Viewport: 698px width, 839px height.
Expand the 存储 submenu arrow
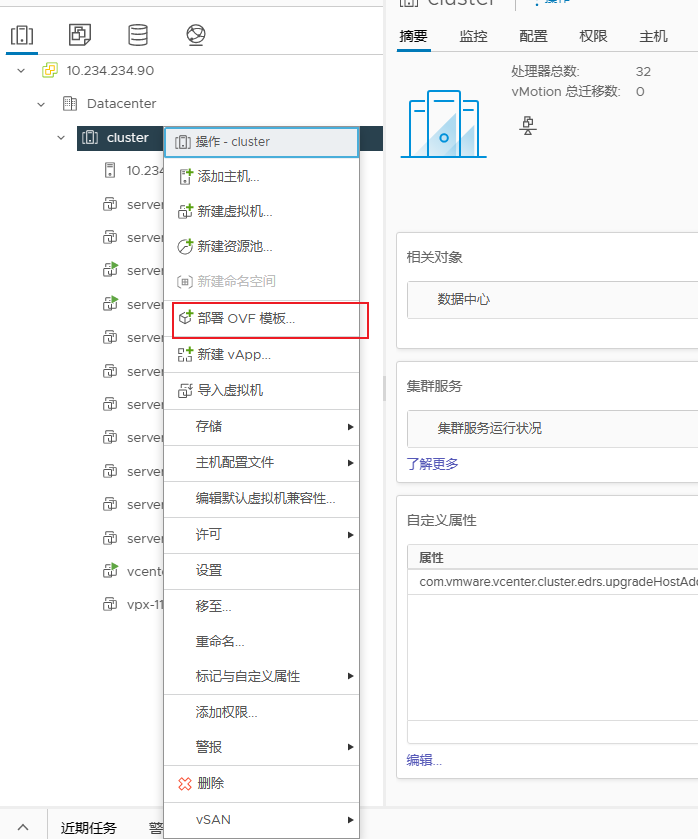pos(350,427)
